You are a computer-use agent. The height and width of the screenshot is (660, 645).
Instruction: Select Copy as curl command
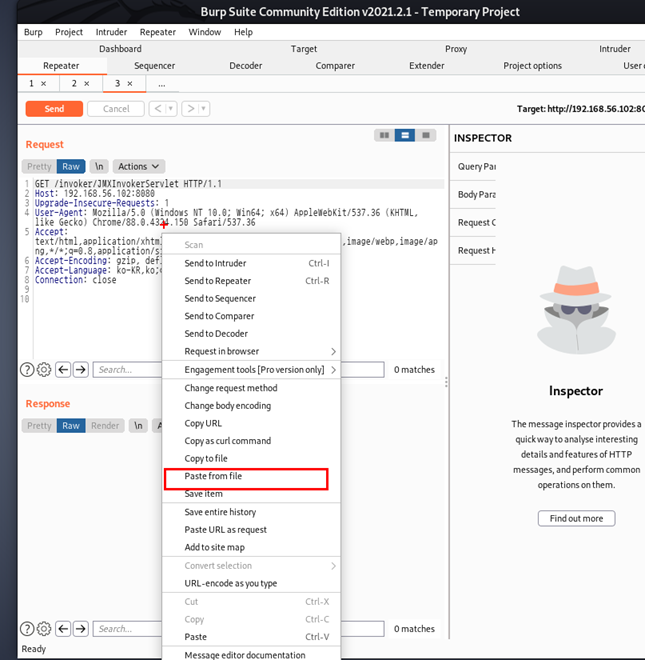coord(251,441)
